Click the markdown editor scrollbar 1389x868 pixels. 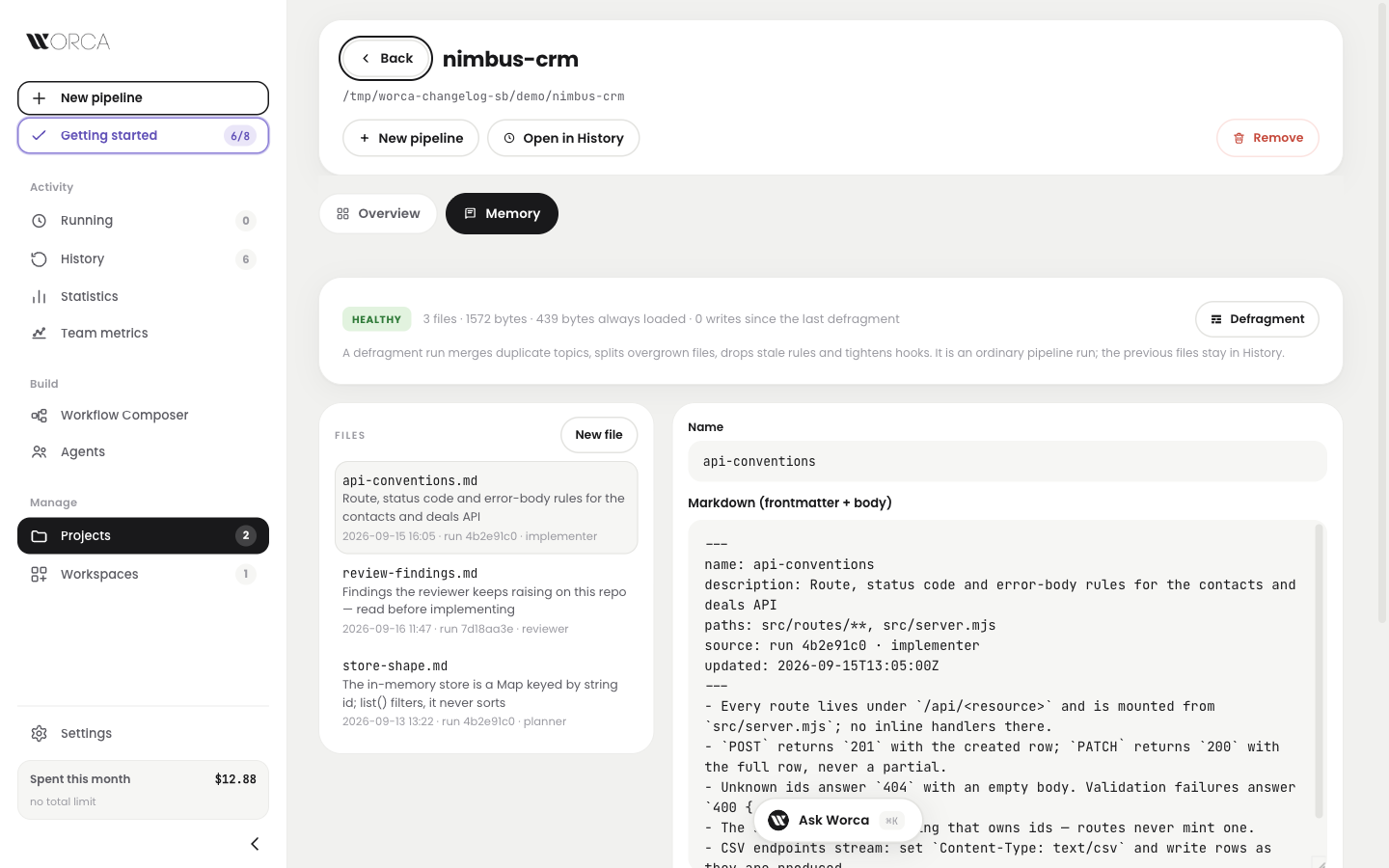coord(1319,670)
